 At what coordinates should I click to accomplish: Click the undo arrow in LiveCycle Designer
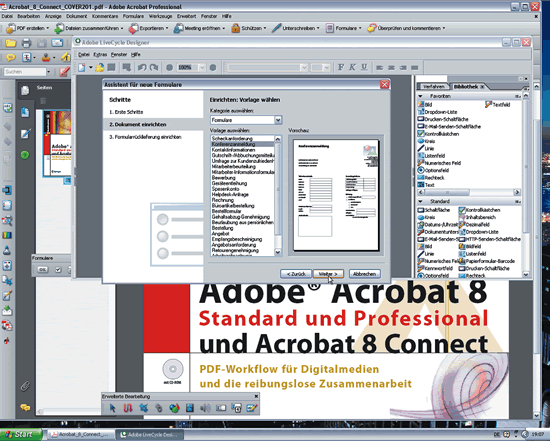pos(142,67)
